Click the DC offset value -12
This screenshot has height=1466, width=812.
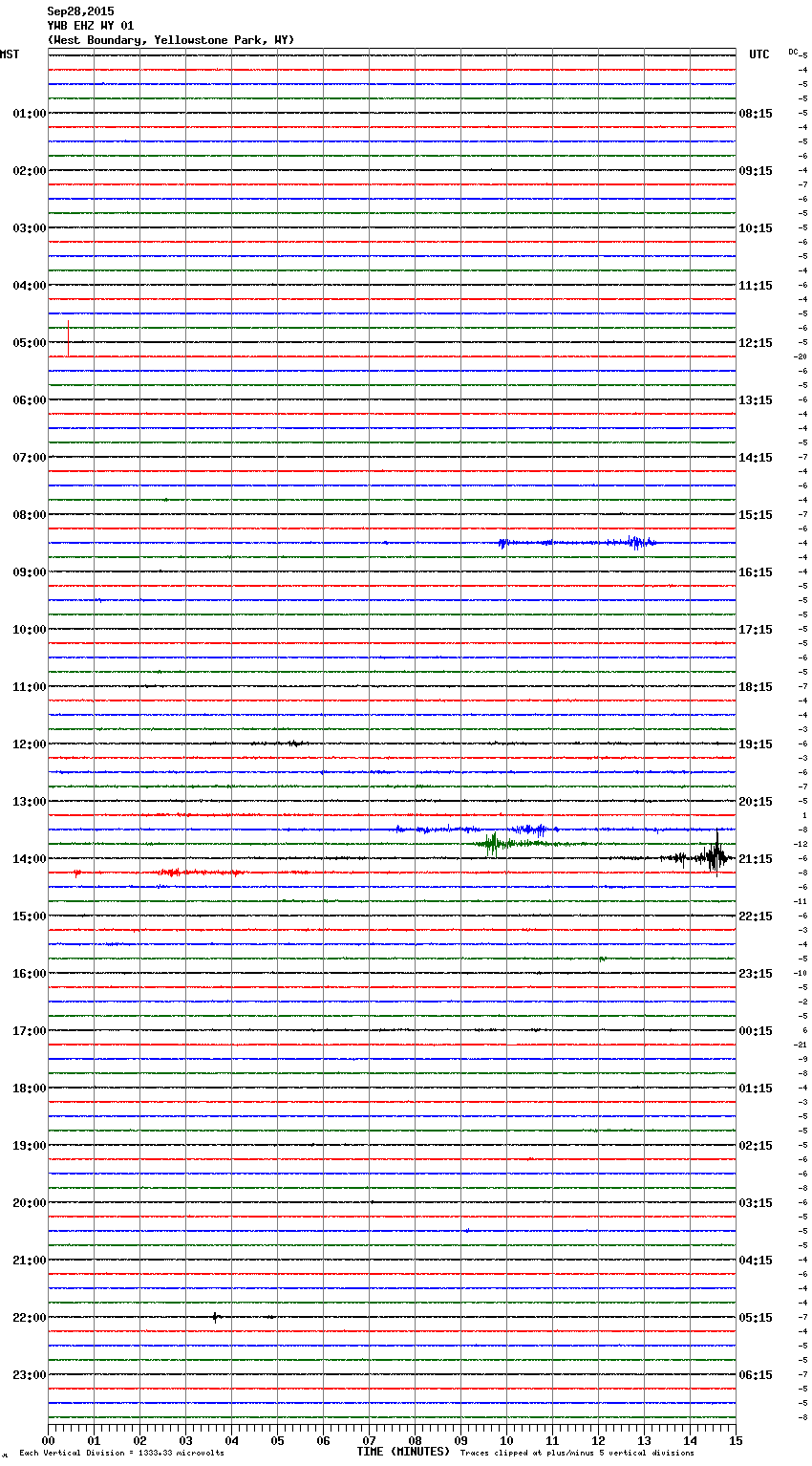click(x=801, y=844)
